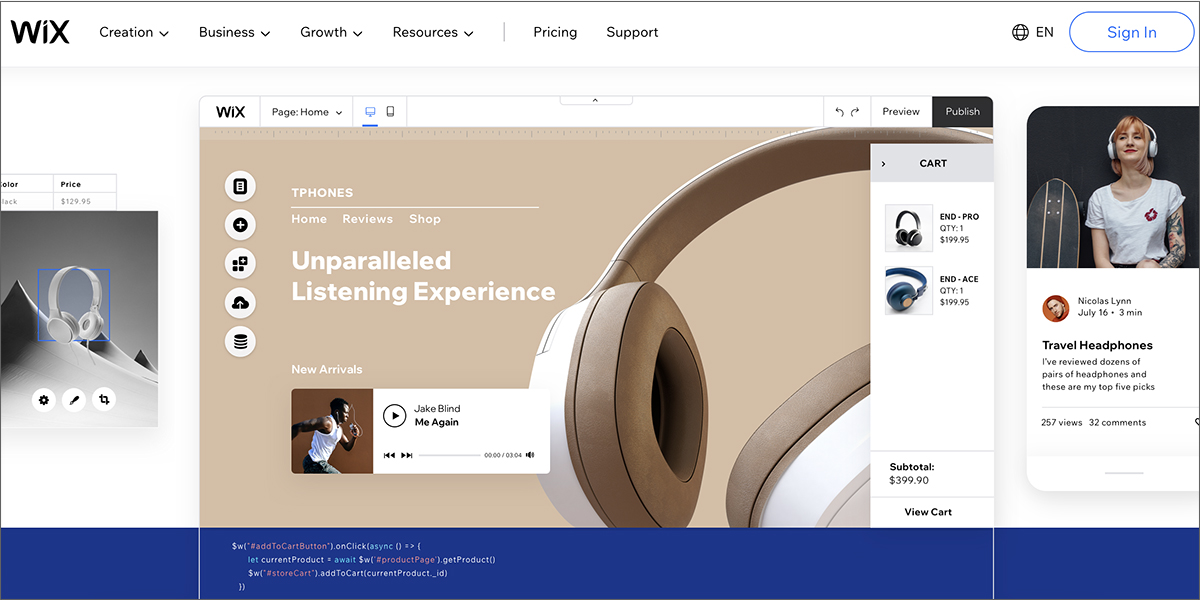Collapse the Cart panel using its arrow
The height and width of the screenshot is (600, 1200).
click(883, 163)
